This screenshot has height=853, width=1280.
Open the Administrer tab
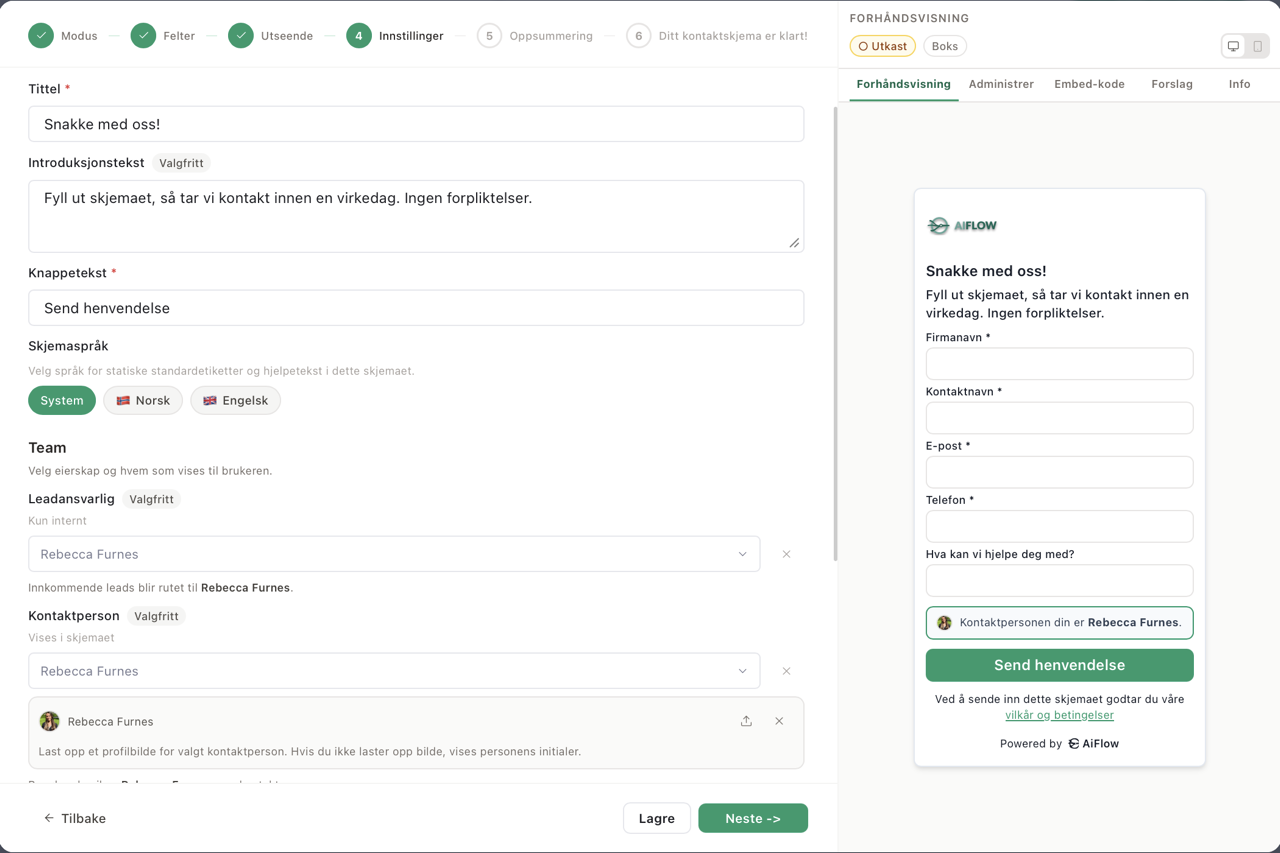click(x=1001, y=84)
